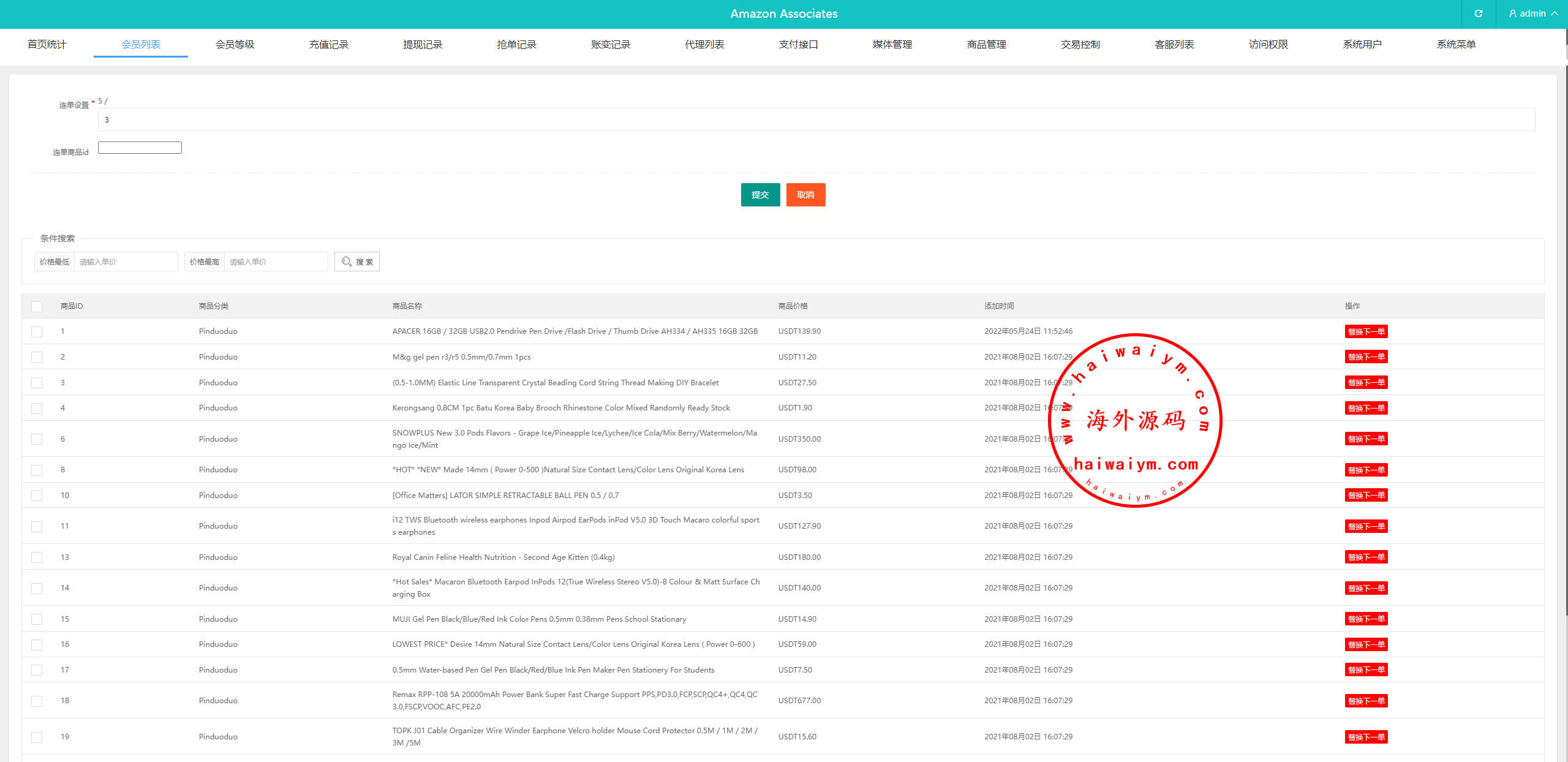The height and width of the screenshot is (762, 1568).
Task: Click the orange 取消 cancel button
Action: (805, 195)
